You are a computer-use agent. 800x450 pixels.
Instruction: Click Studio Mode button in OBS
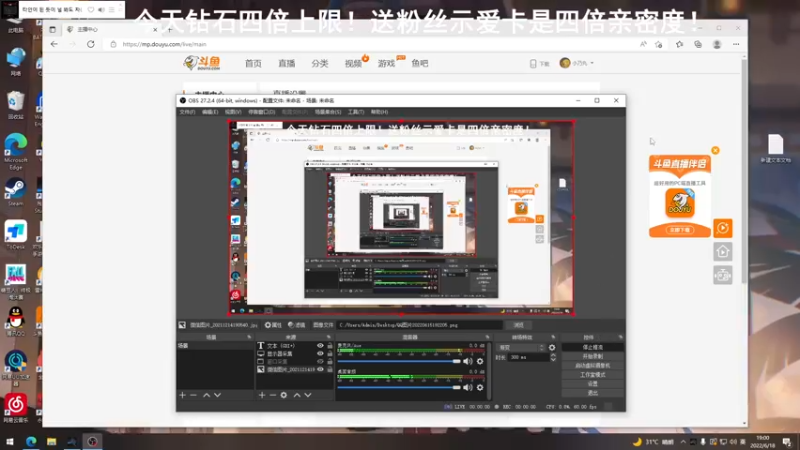pos(592,374)
